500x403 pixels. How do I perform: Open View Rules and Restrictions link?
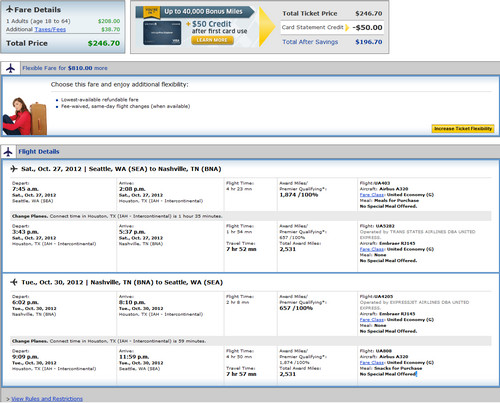(47, 399)
